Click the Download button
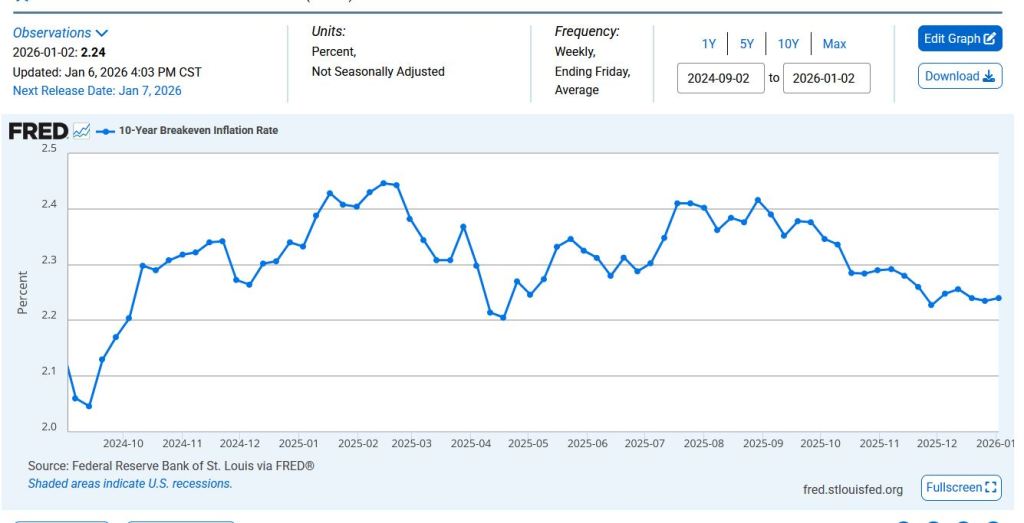 click(960, 76)
